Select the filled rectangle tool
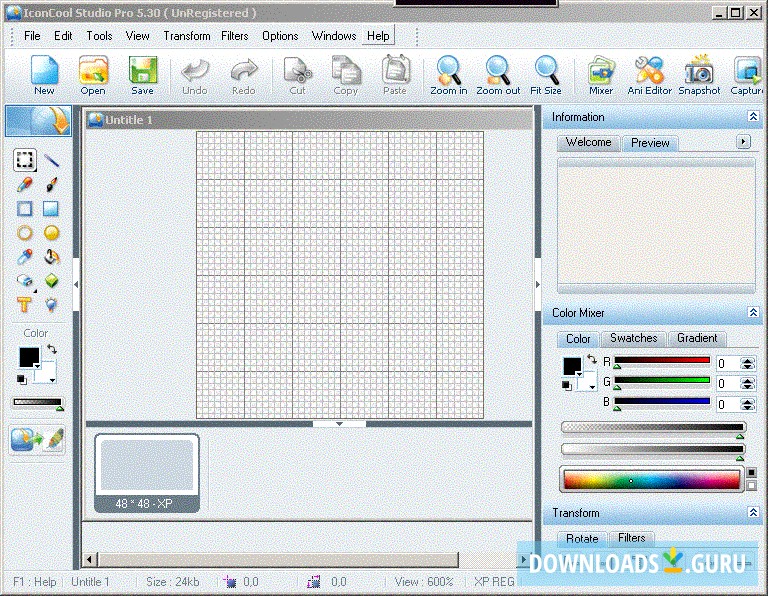This screenshot has width=768, height=596. click(x=51, y=209)
